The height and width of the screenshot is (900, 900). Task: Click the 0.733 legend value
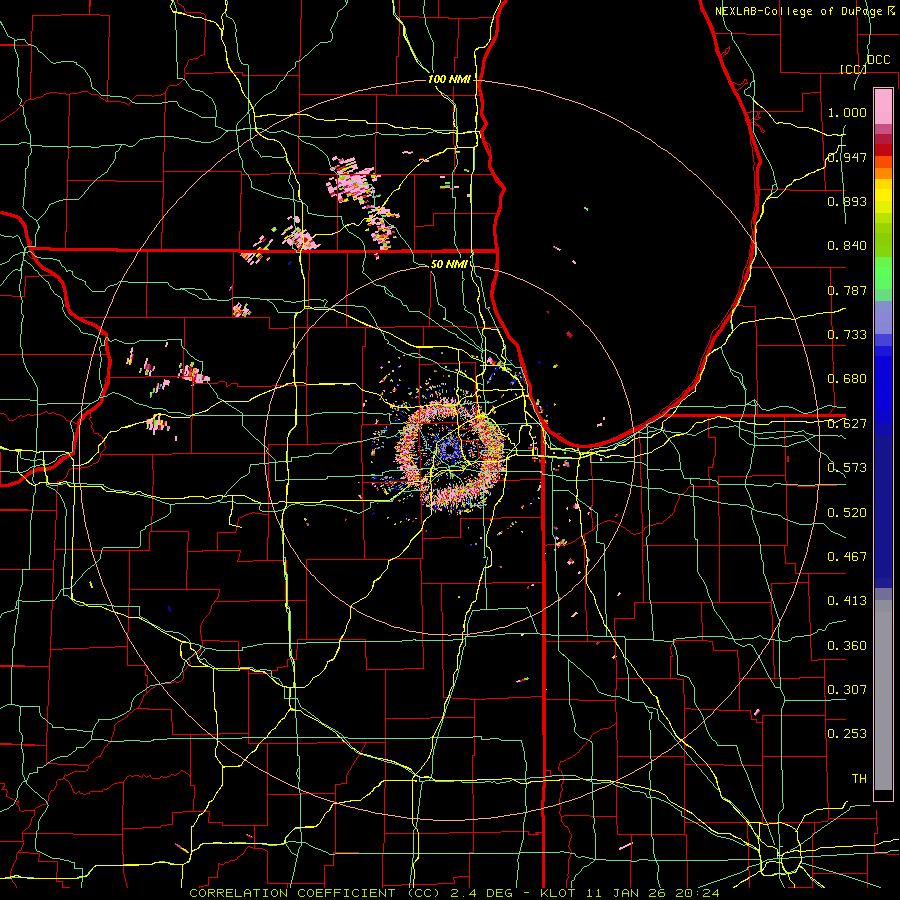click(847, 335)
